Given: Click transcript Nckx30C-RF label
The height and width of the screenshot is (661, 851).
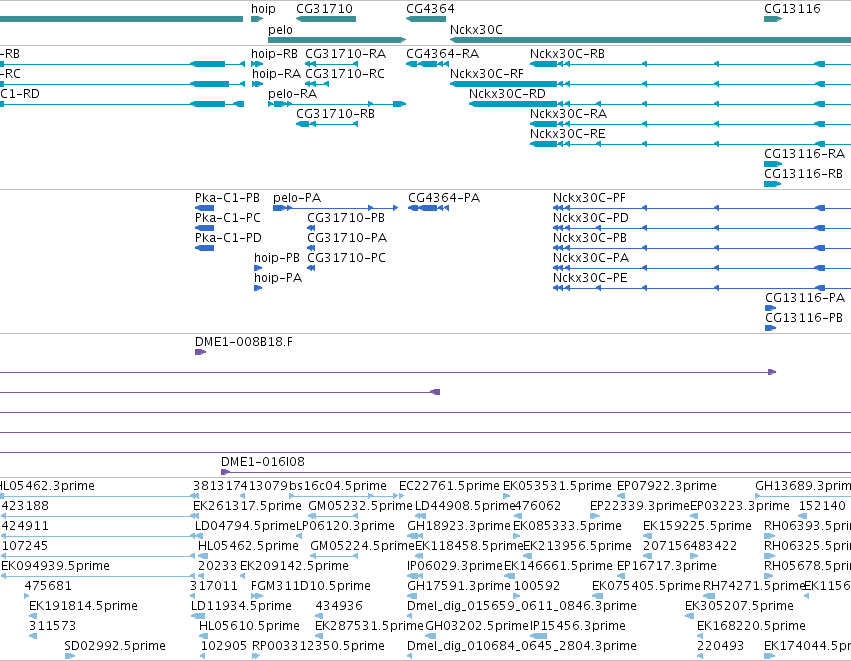Looking at the screenshot, I should 487,74.
